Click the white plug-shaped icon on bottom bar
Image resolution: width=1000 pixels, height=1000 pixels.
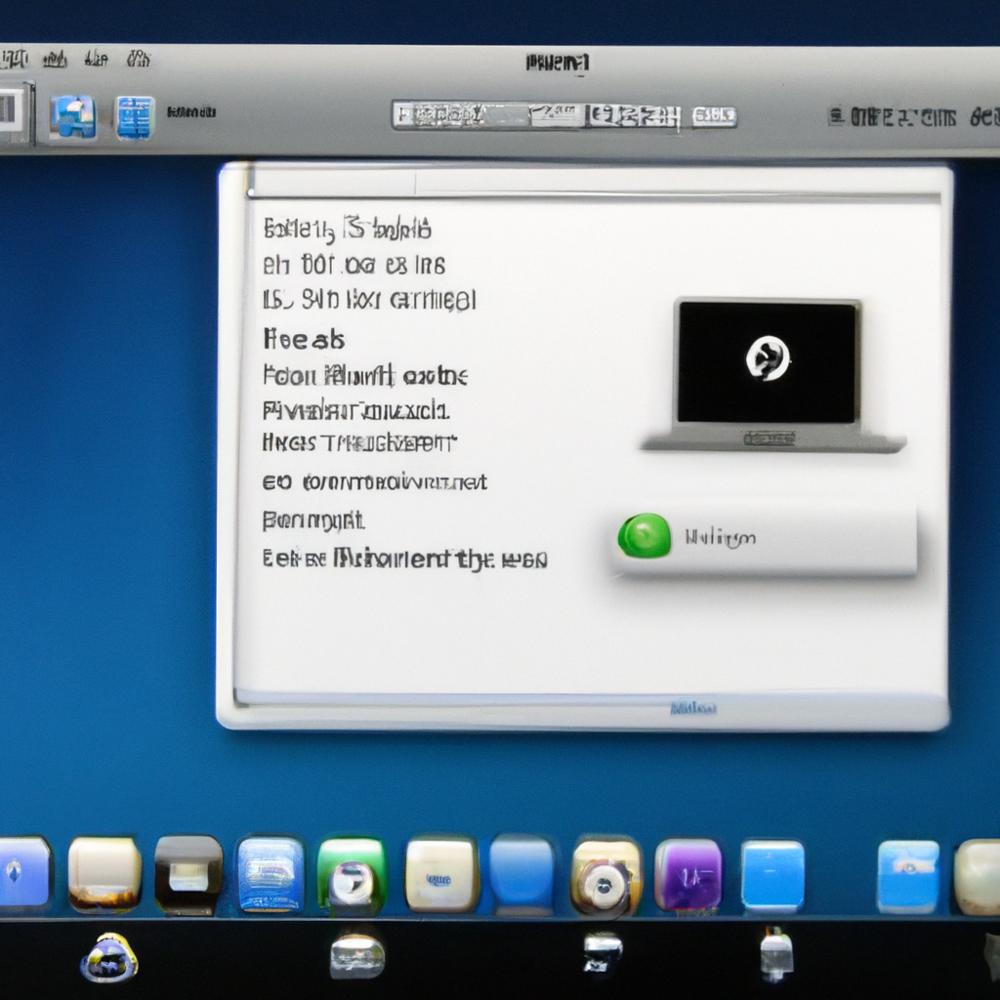(x=776, y=954)
